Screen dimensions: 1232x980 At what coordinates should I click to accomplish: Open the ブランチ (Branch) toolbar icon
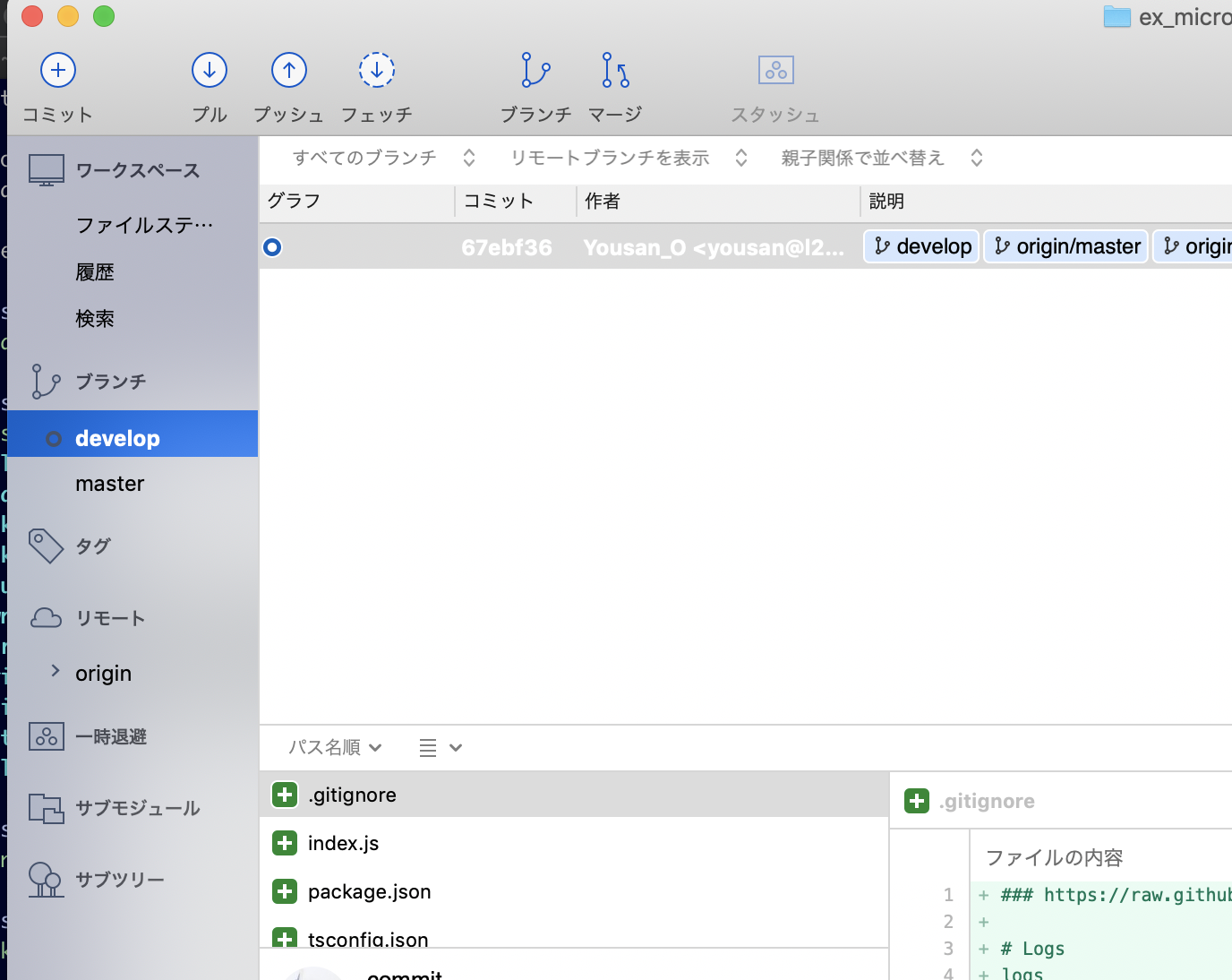(535, 70)
